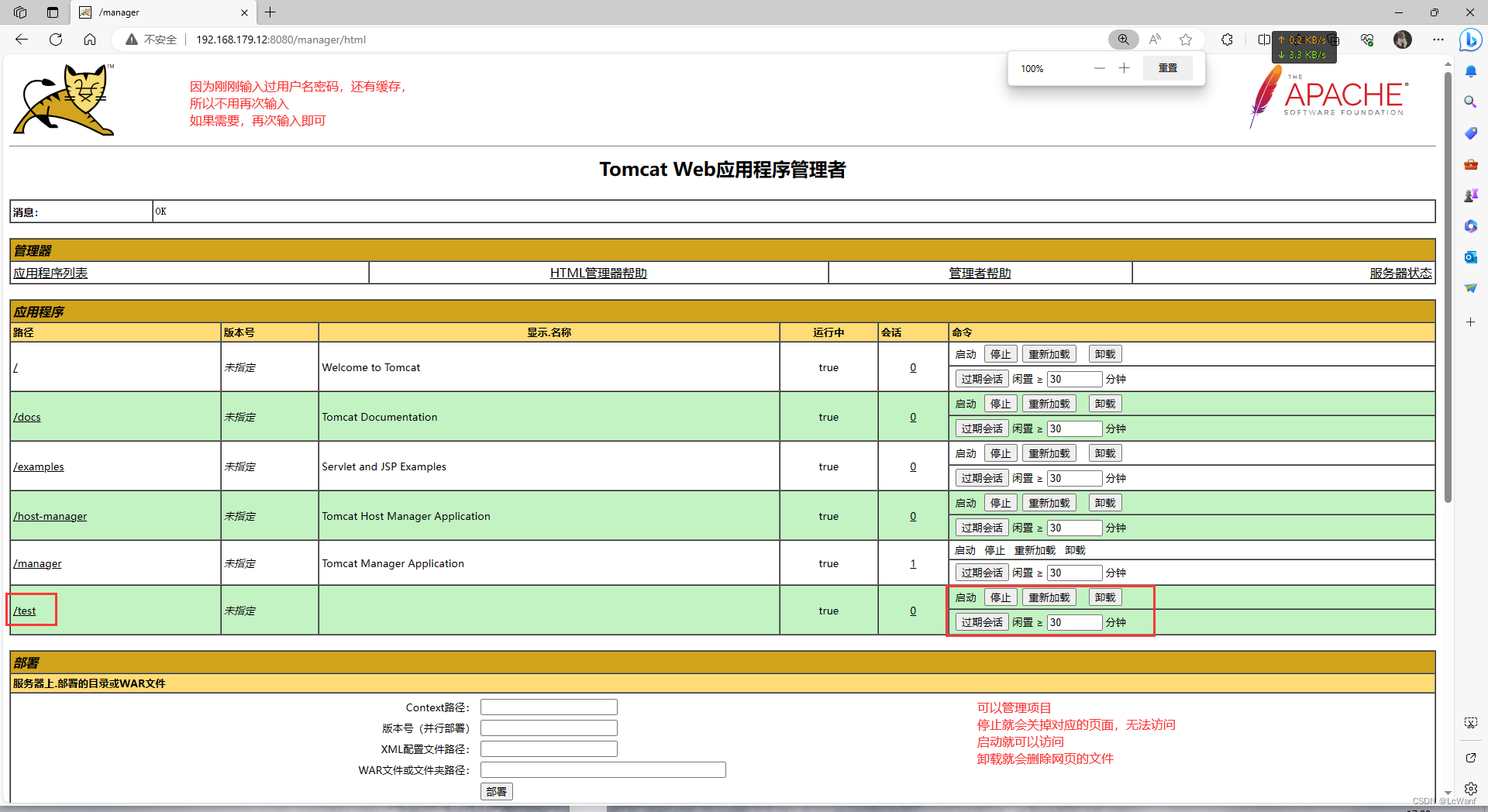1488x812 pixels.
Task: Reload root application with 重新加载 button
Action: click(x=1049, y=354)
